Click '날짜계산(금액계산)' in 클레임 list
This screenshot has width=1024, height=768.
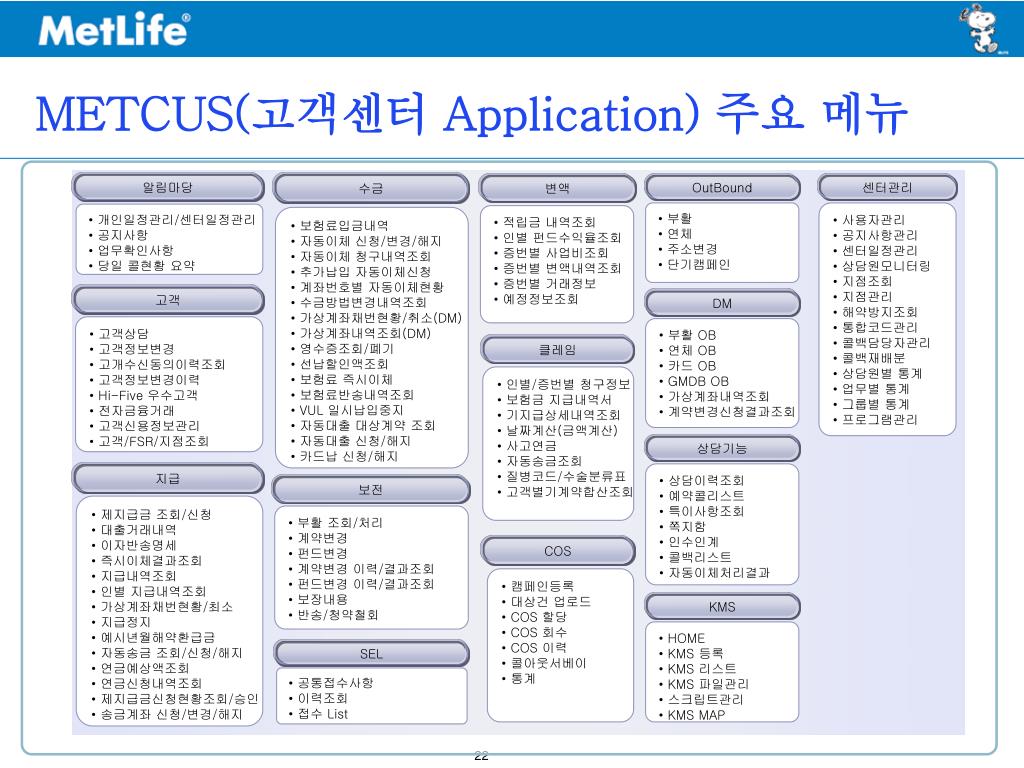562,430
